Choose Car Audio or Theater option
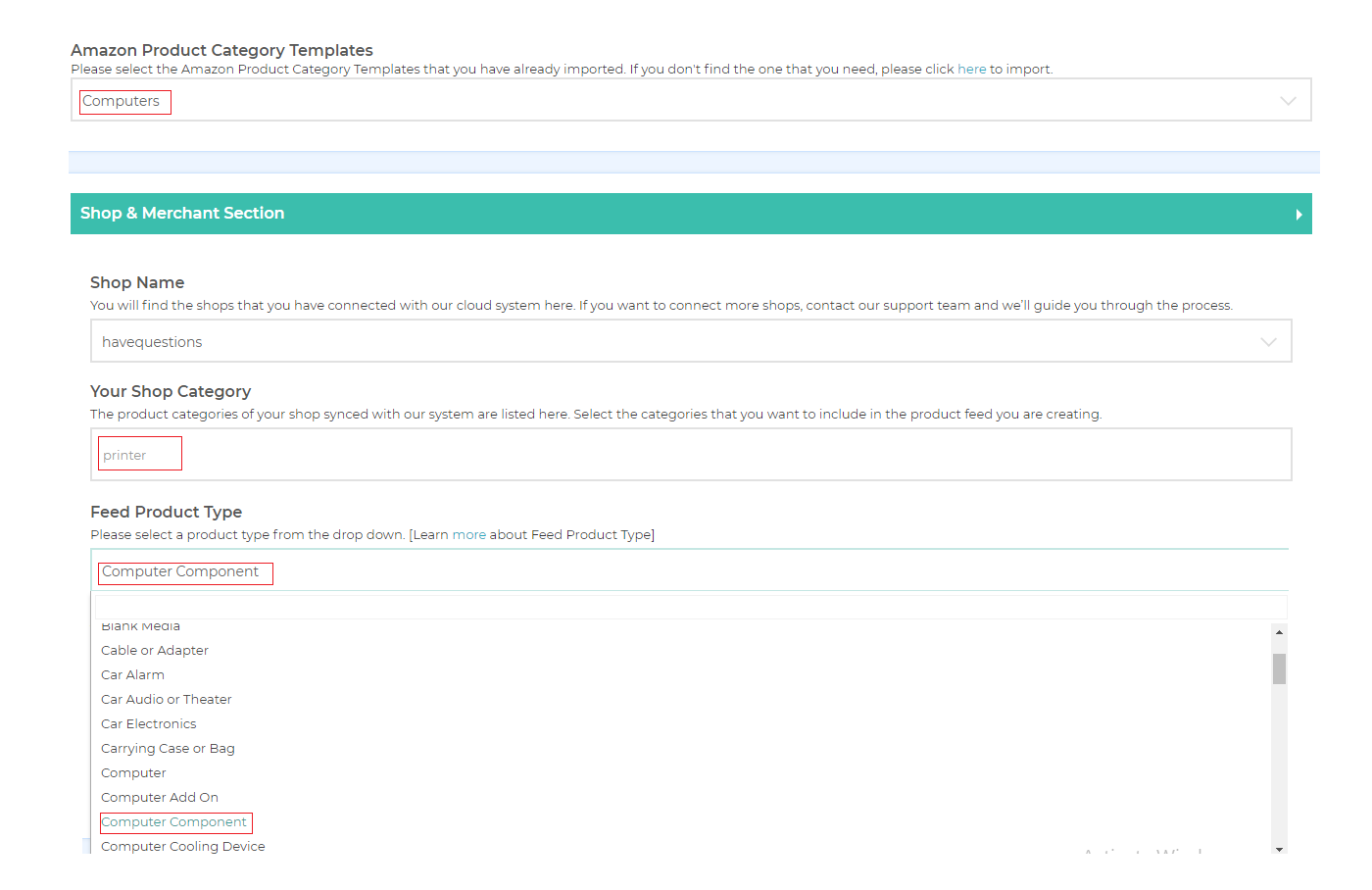Image resolution: width=1372 pixels, height=890 pixels. (x=166, y=700)
